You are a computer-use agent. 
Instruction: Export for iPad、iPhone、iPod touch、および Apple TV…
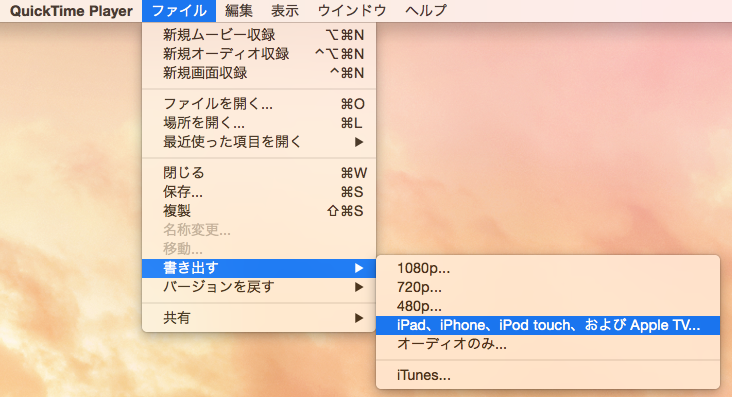point(548,325)
